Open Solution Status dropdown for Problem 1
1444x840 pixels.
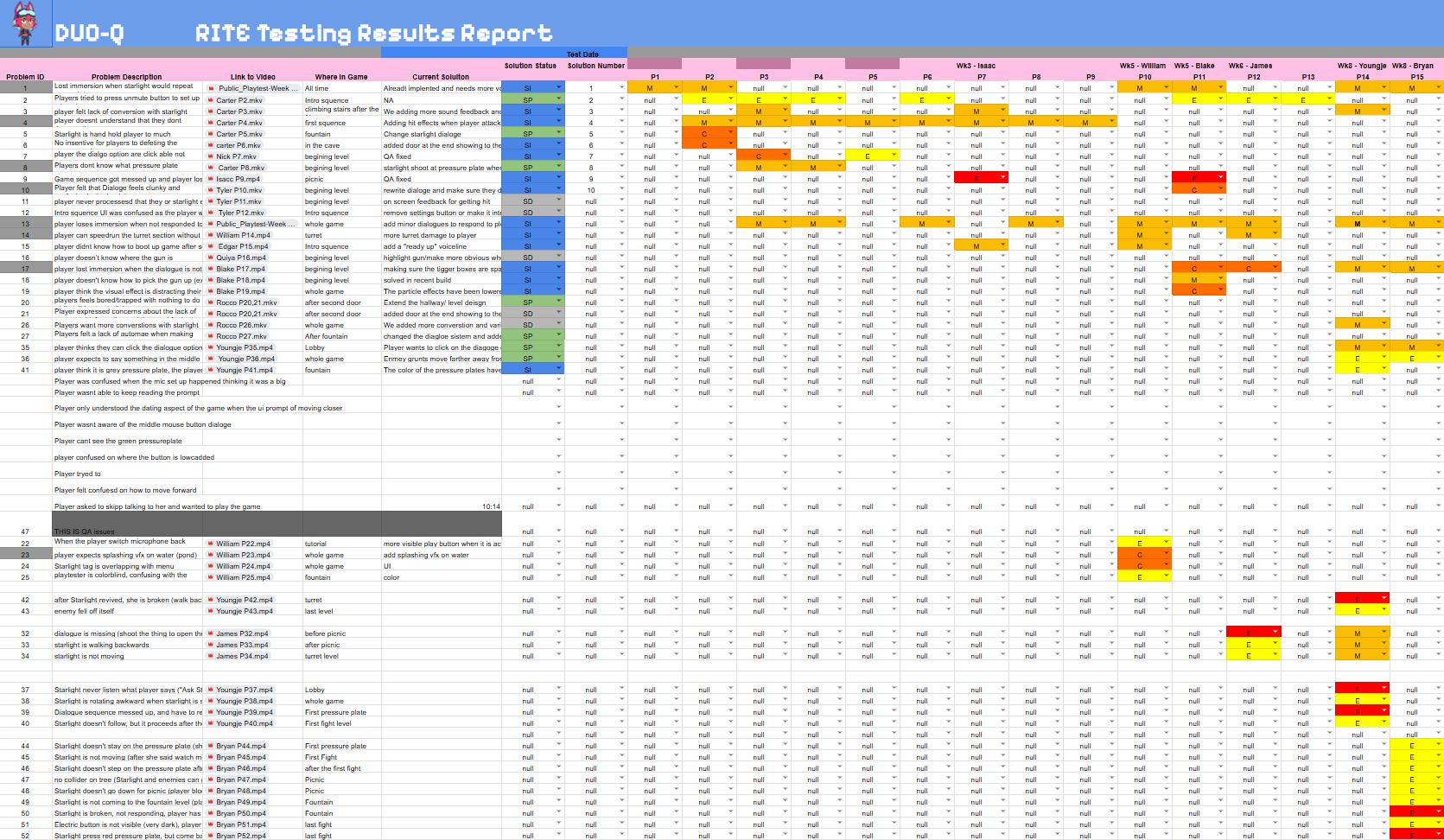coord(558,88)
